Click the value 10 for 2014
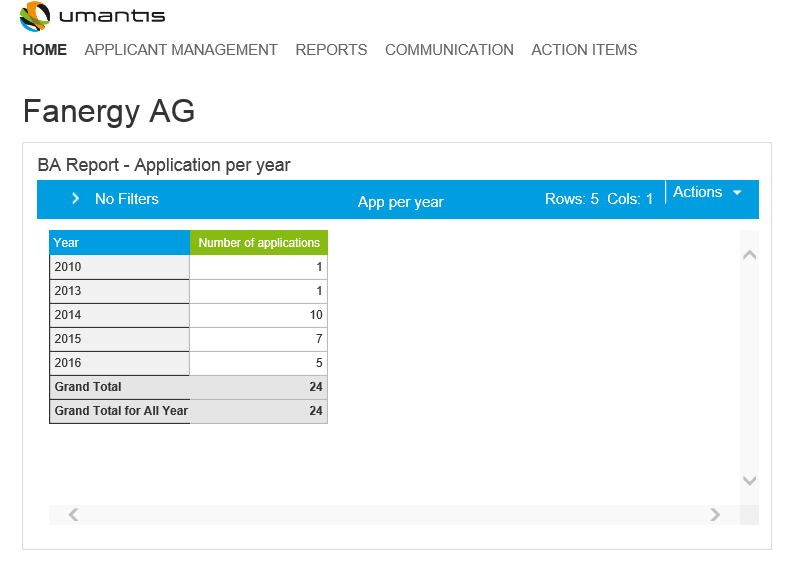Image resolution: width=785 pixels, height=563 pixels. point(259,315)
